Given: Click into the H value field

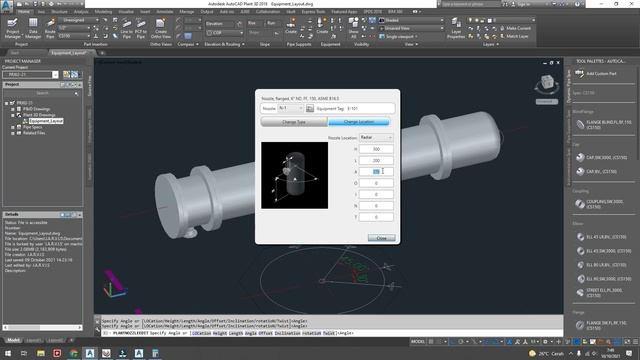Looking at the screenshot, I should pos(376,149).
